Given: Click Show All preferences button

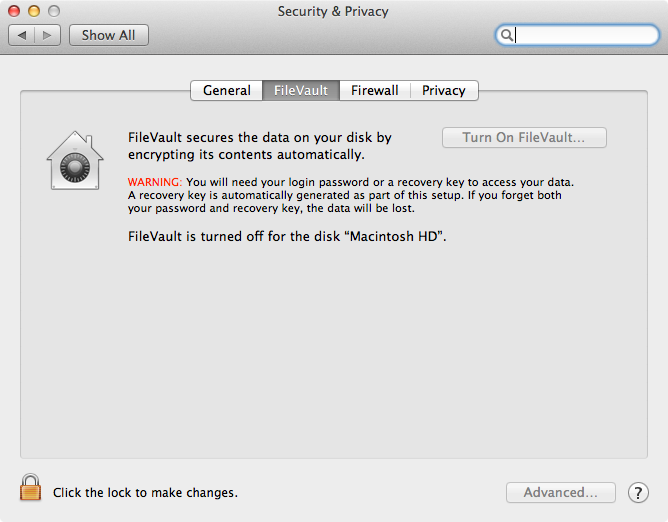Looking at the screenshot, I should (x=109, y=35).
